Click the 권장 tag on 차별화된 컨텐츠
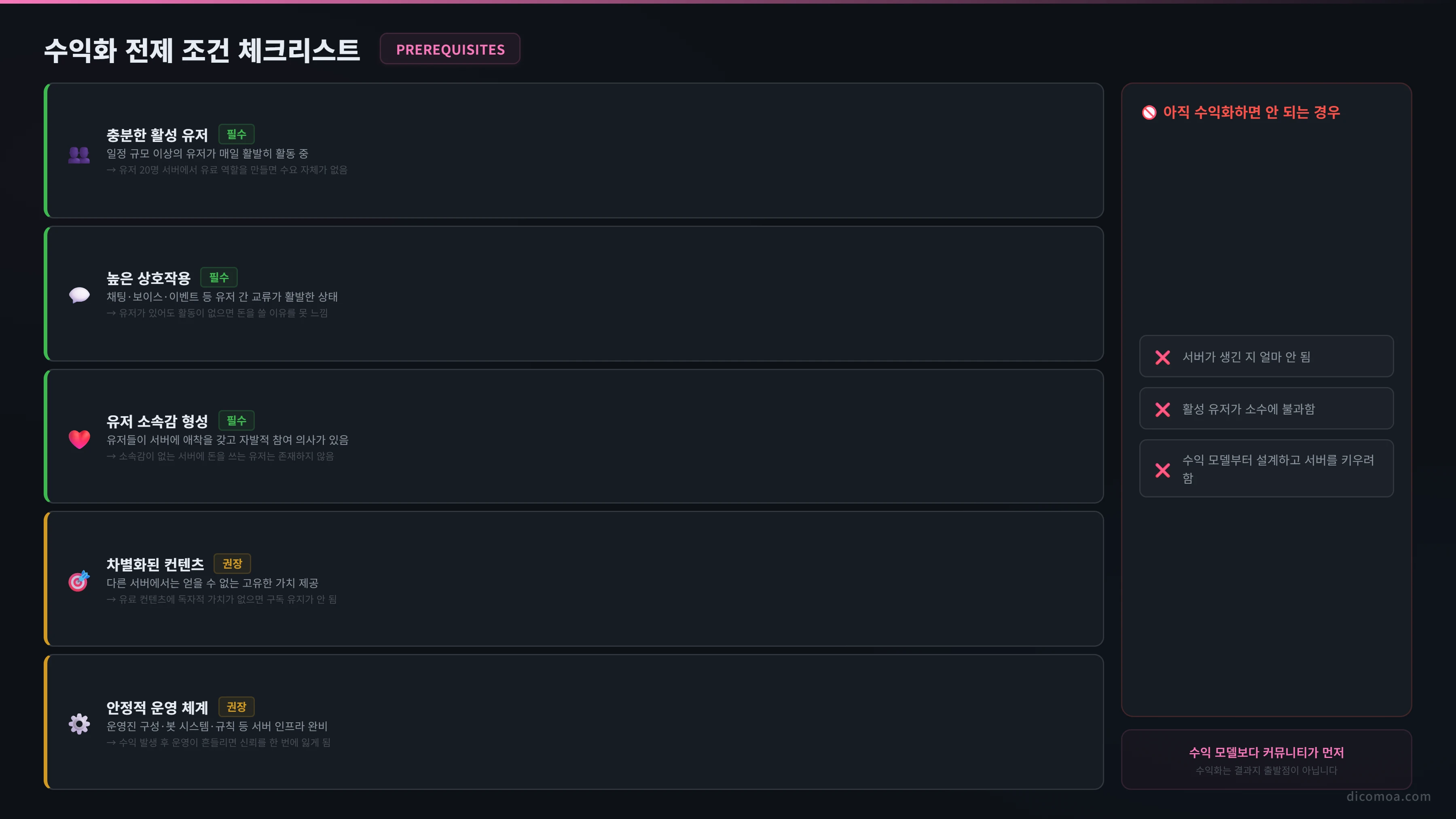 tap(232, 563)
